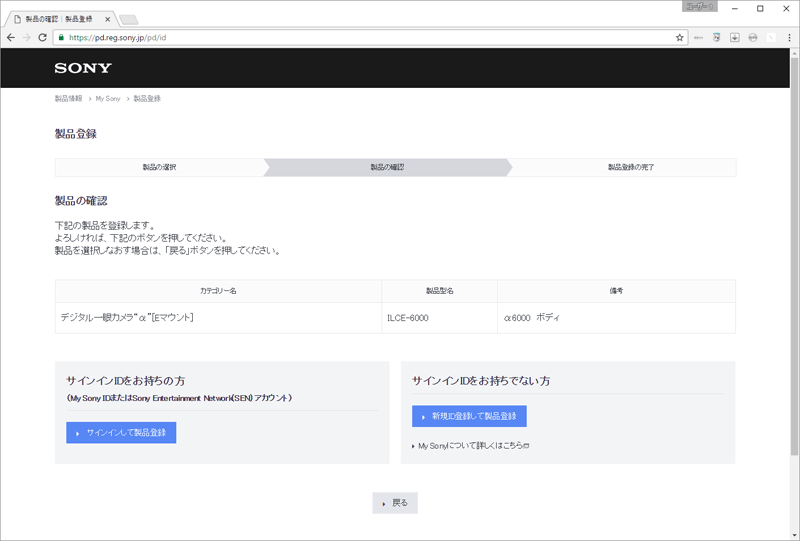Reload the page with the refresh icon
The width and height of the screenshot is (800, 541).
point(42,37)
